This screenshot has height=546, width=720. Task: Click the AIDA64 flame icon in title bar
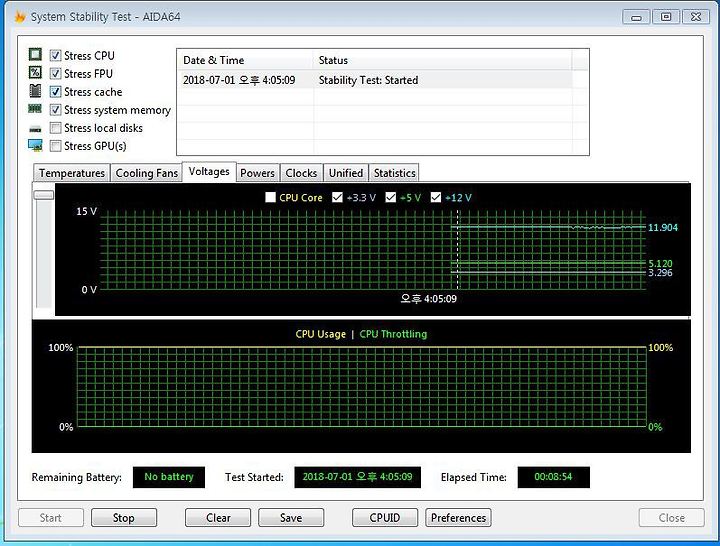(20, 17)
